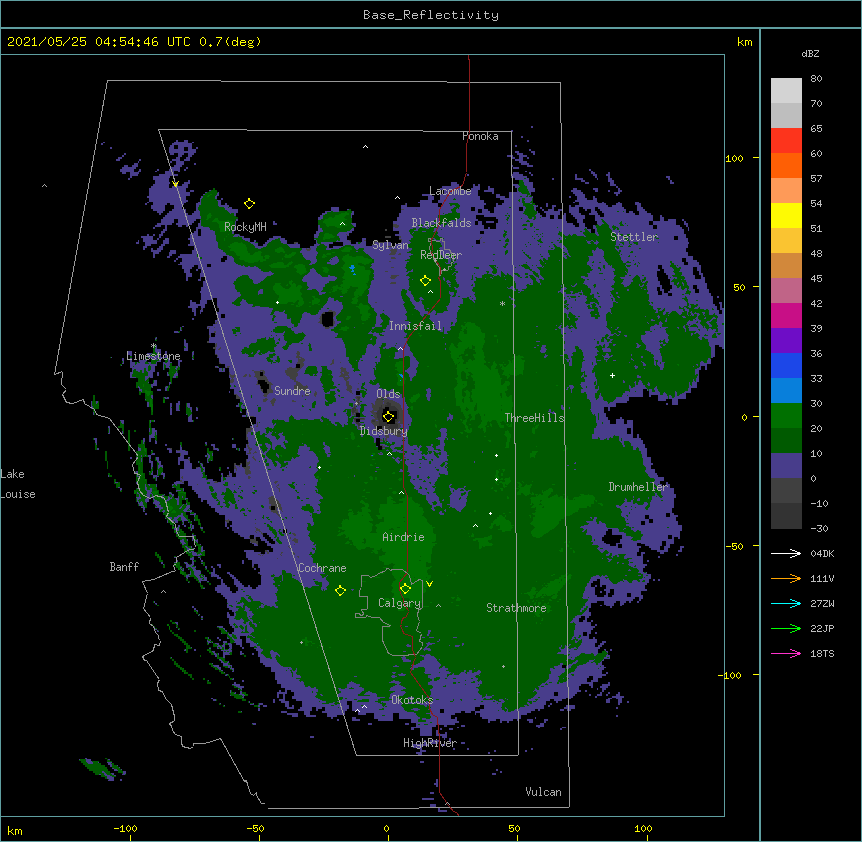Click the yellow V marker northeast of Calgary

pyautogui.click(x=429, y=584)
